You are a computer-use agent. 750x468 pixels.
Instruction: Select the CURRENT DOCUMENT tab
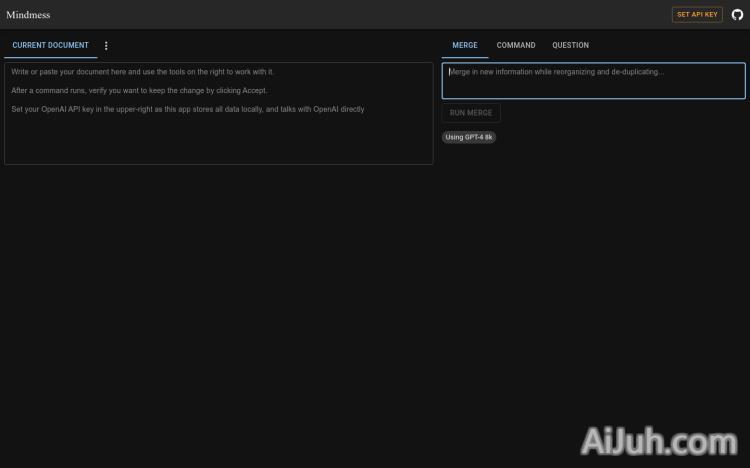50,45
